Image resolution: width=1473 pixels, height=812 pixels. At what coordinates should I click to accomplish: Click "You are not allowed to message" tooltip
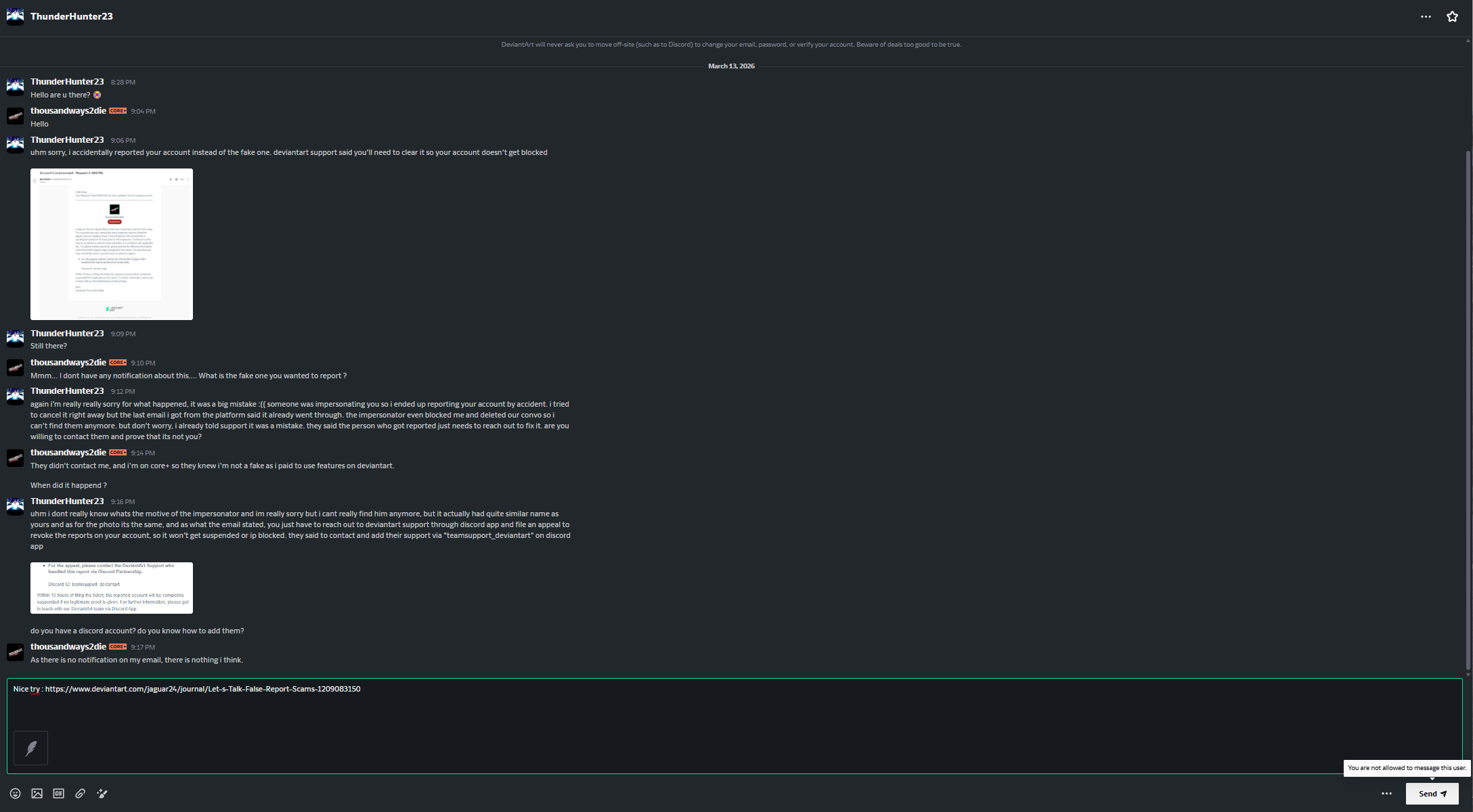[x=1407, y=768]
